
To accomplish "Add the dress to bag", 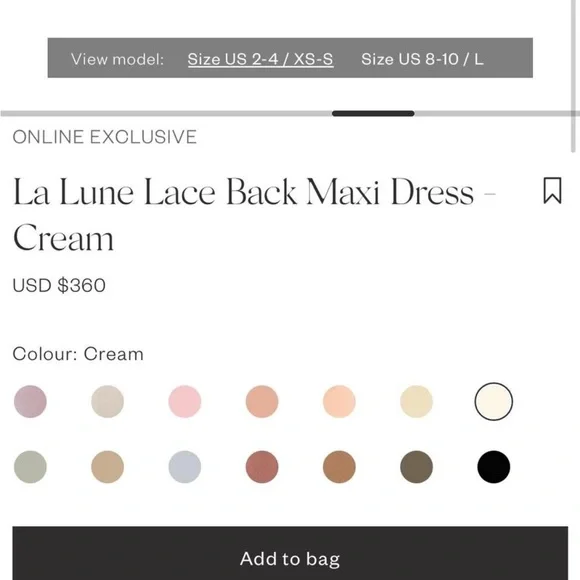I will tap(290, 553).
